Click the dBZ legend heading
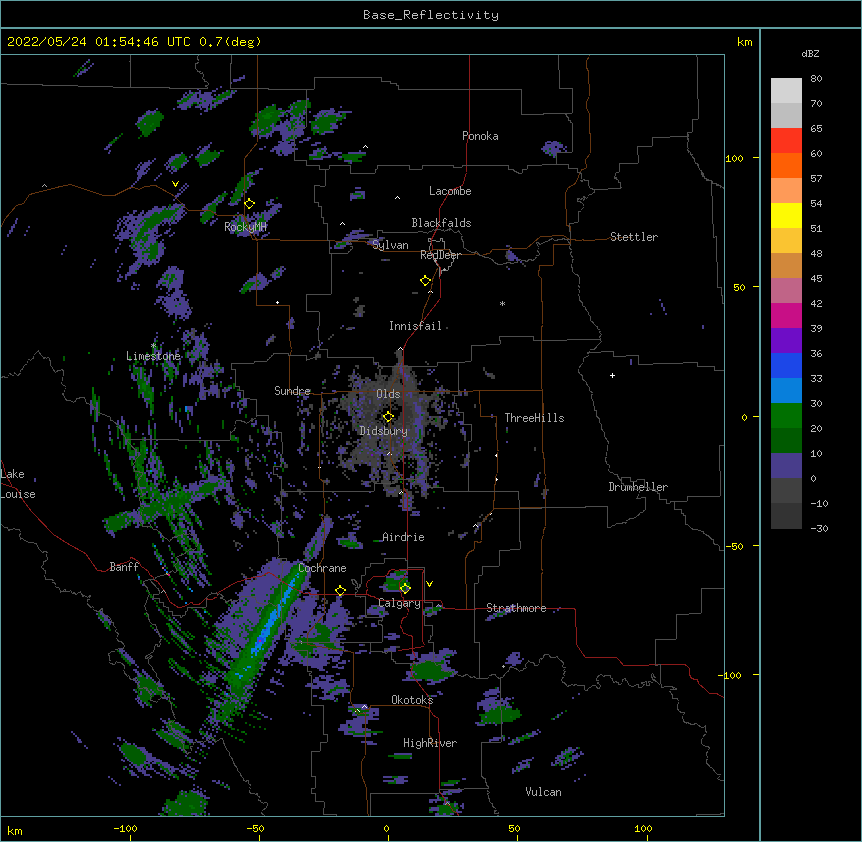The image size is (862, 842). pos(810,54)
